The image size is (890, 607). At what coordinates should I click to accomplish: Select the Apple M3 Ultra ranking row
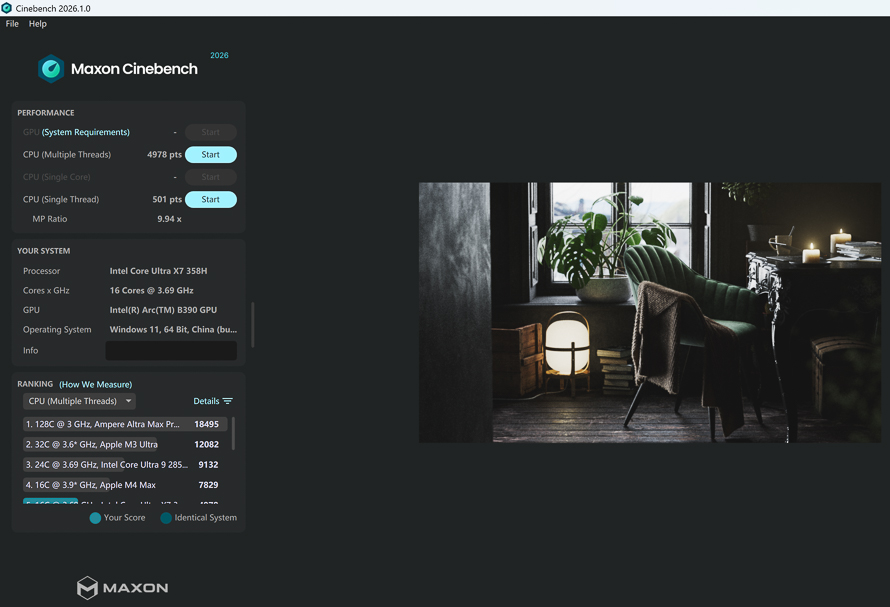tap(125, 445)
